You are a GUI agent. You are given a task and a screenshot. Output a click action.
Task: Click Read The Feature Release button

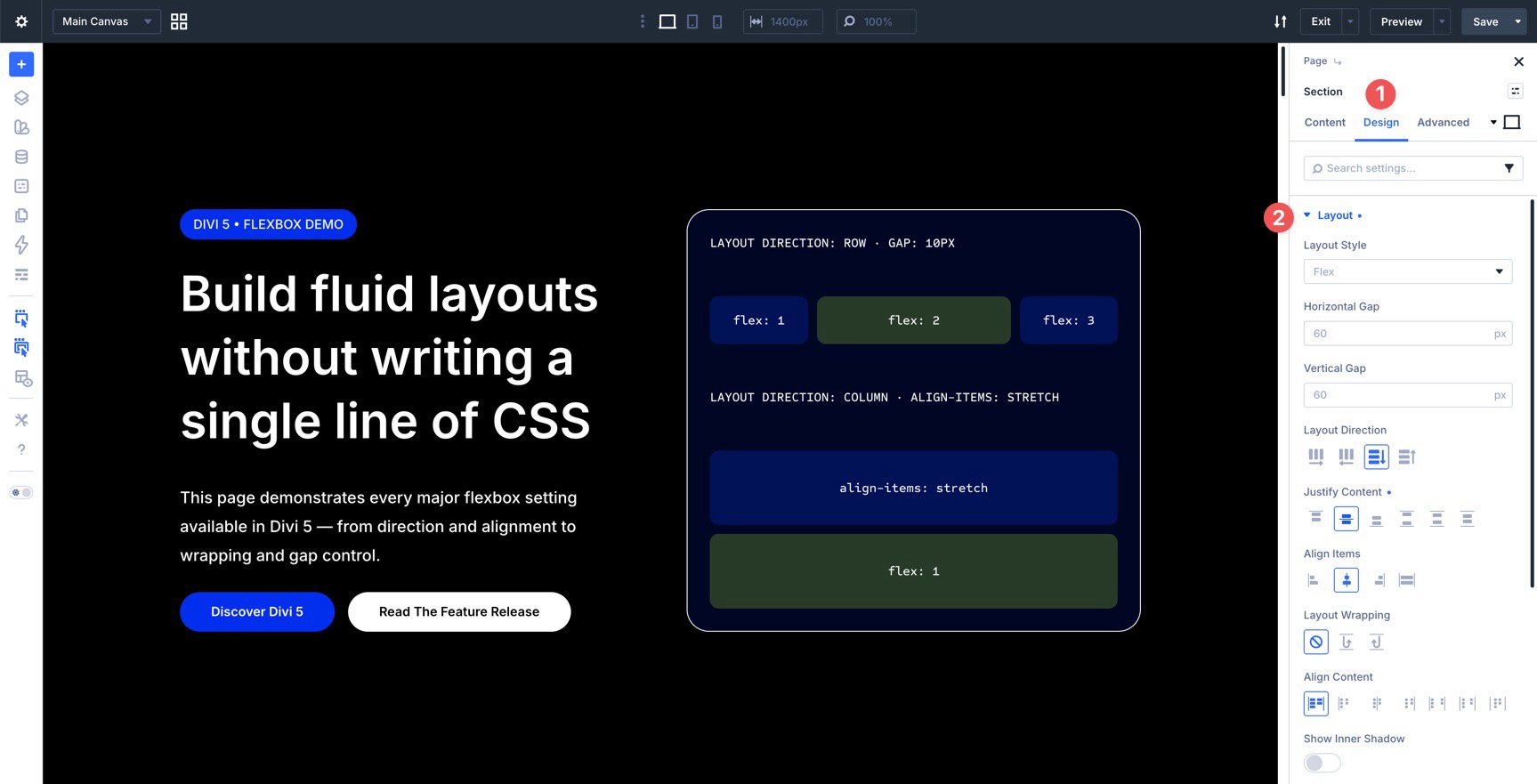(459, 611)
